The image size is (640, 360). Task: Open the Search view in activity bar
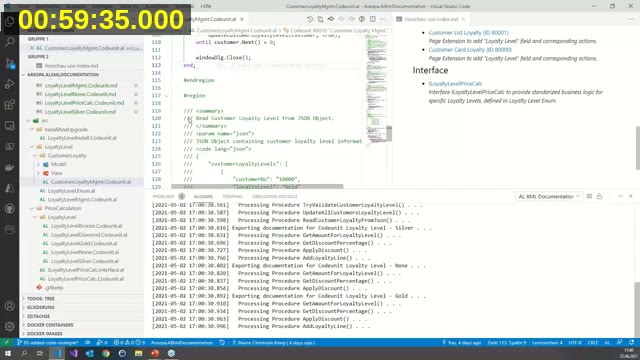9,42
